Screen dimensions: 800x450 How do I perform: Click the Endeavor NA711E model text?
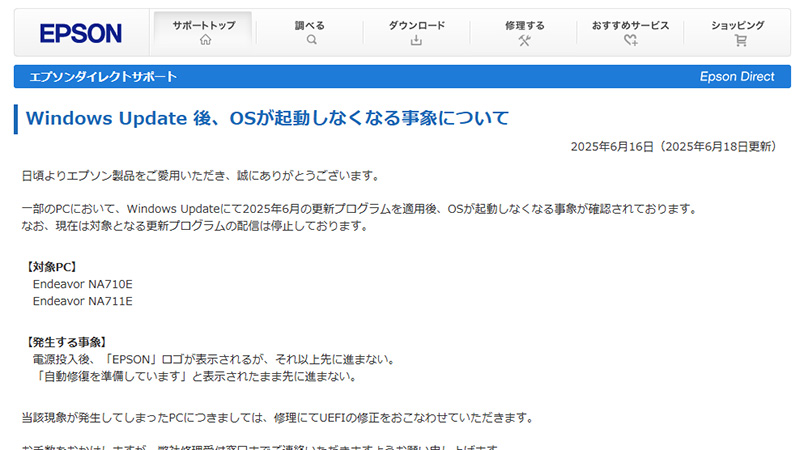(x=83, y=301)
